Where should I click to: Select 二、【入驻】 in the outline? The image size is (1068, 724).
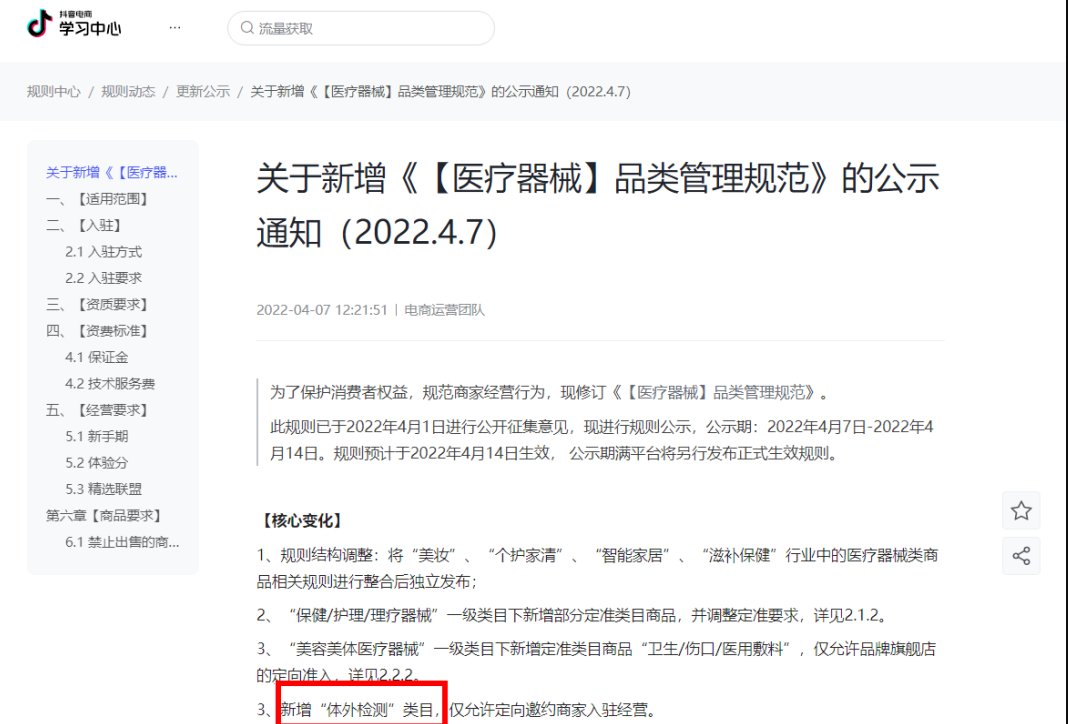85,225
